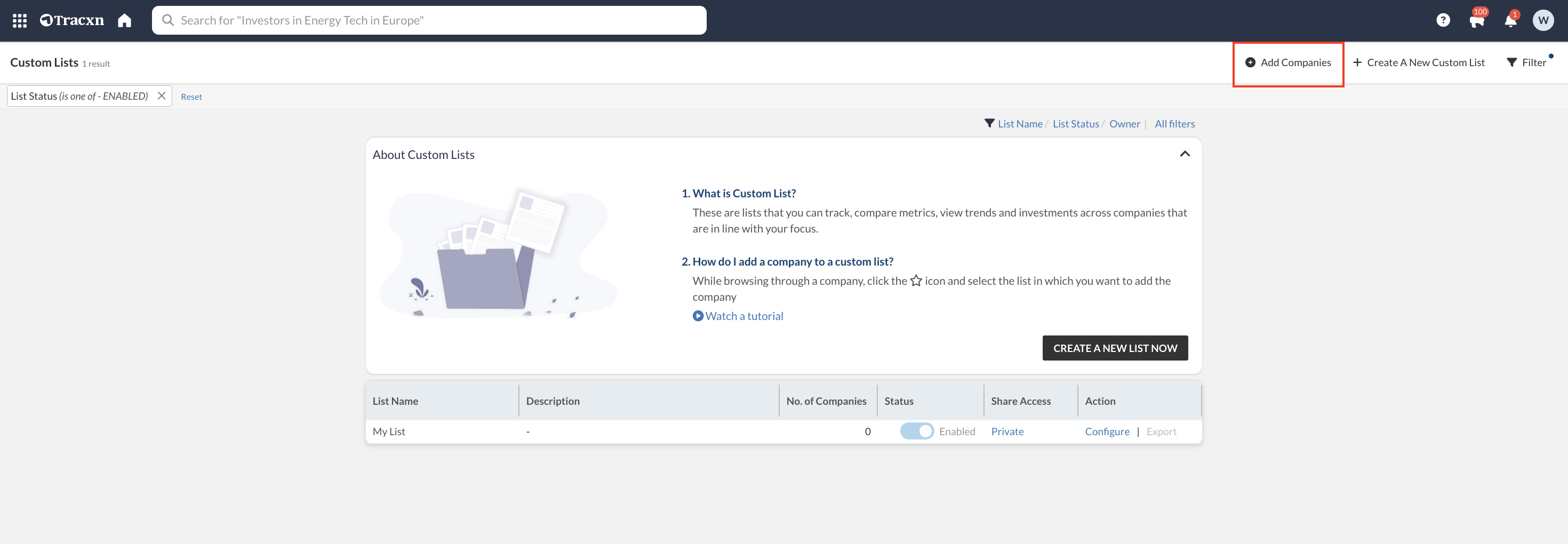Click the Filter funnel button
This screenshot has width=1568, height=544.
point(1526,63)
